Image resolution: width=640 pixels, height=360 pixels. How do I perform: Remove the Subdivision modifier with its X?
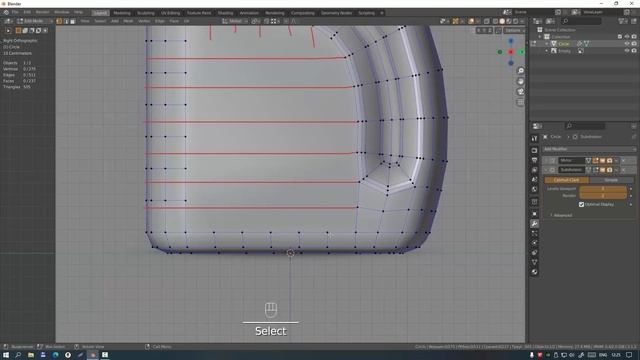pyautogui.click(x=624, y=170)
